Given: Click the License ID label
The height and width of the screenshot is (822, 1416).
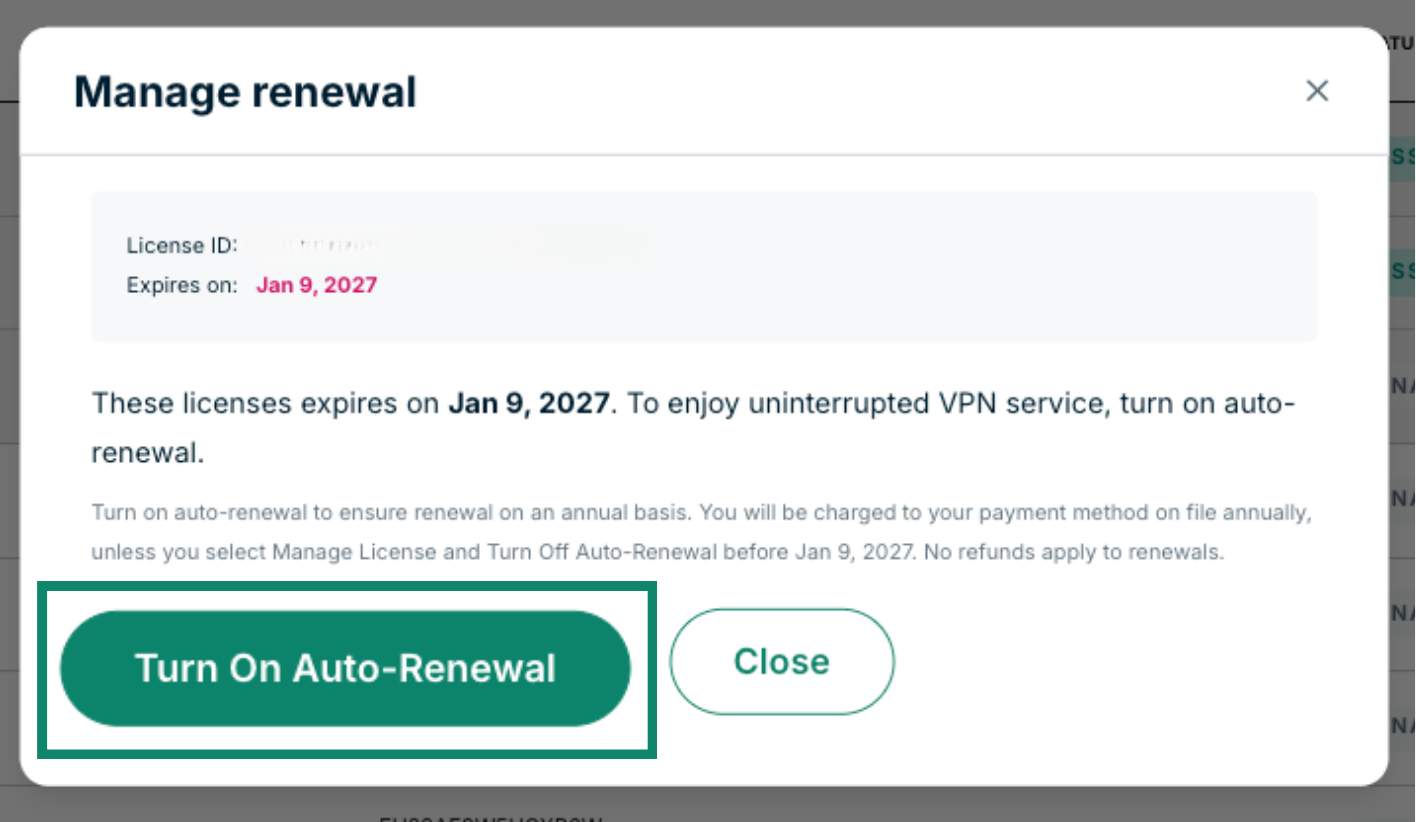Looking at the screenshot, I should click(181, 245).
